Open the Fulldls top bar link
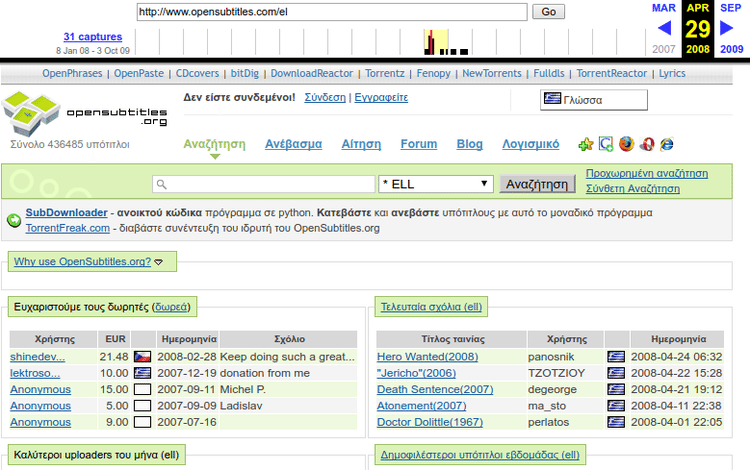 [x=549, y=73]
